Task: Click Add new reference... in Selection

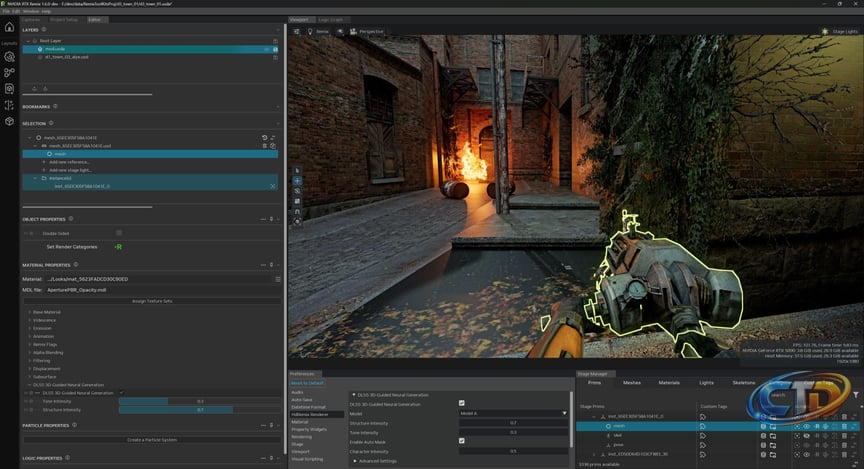Action: pyautogui.click(x=69, y=162)
